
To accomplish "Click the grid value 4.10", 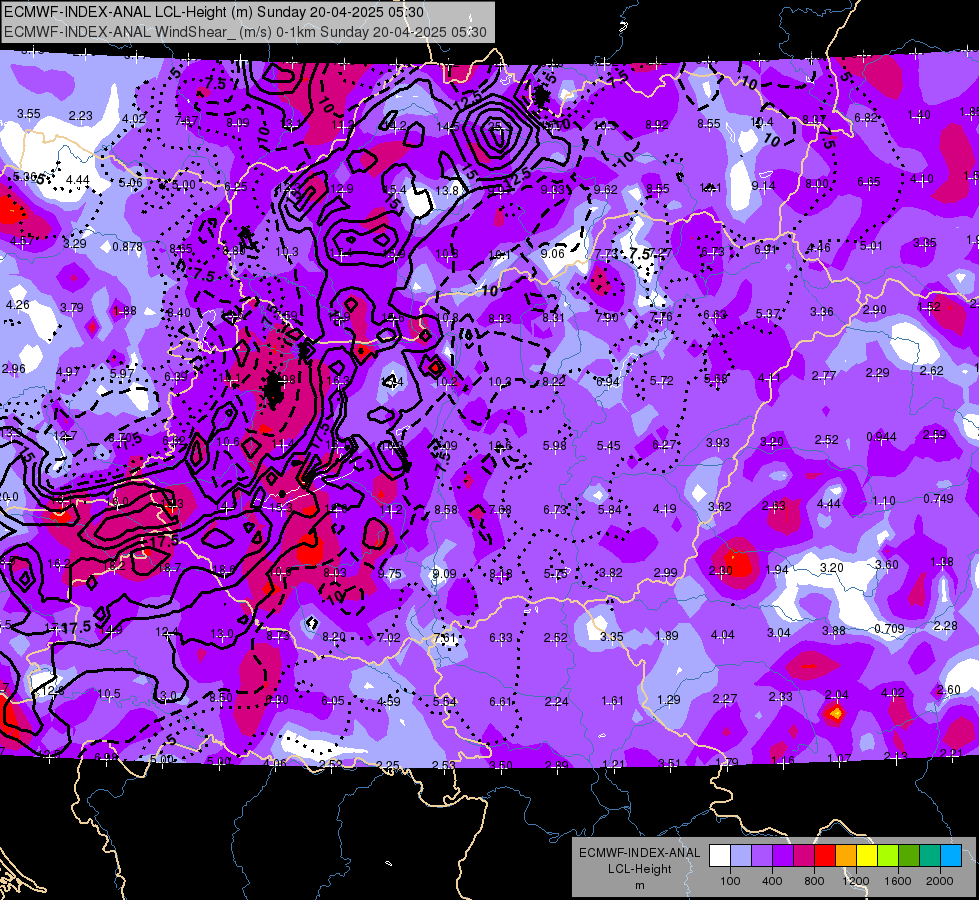I will point(922,179).
